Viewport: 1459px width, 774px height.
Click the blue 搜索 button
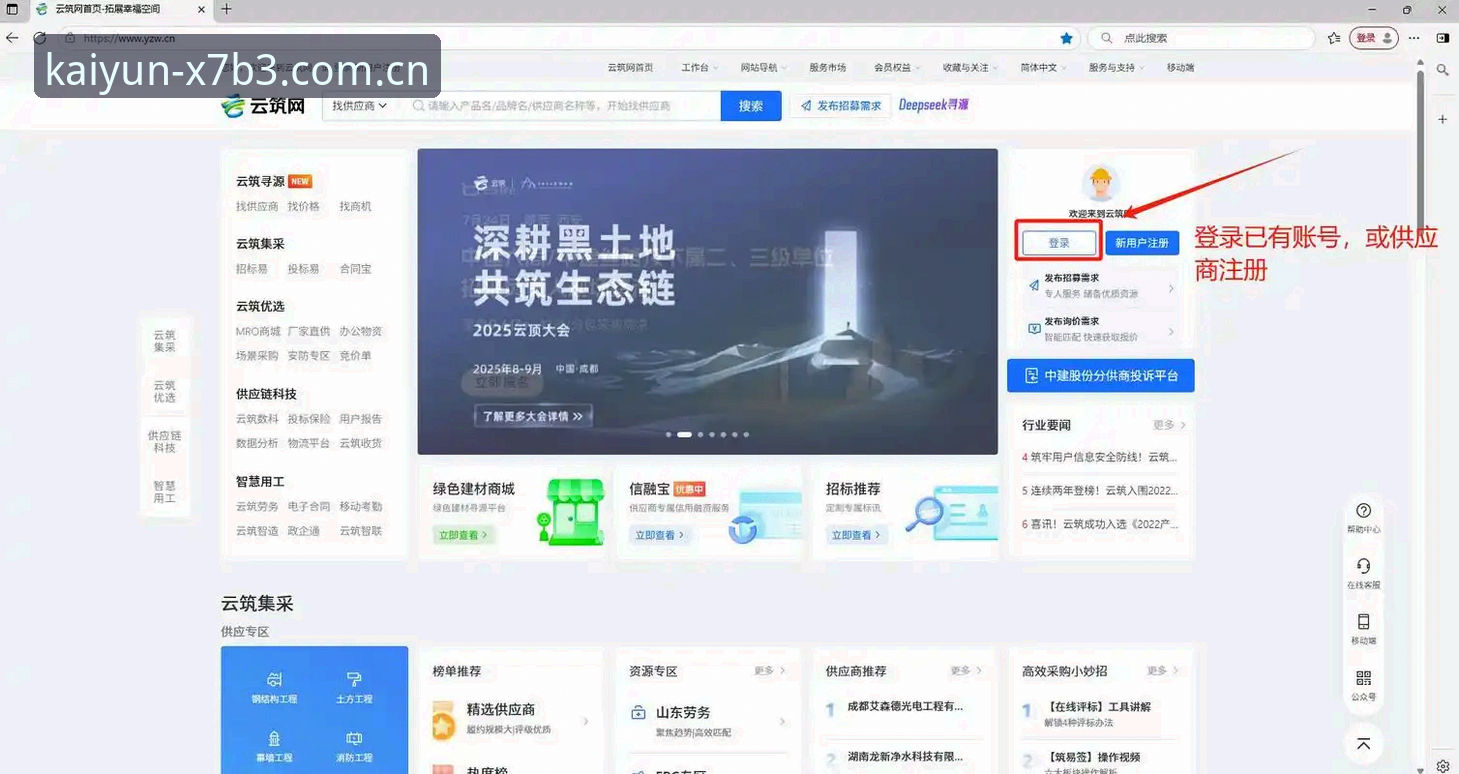[751, 106]
